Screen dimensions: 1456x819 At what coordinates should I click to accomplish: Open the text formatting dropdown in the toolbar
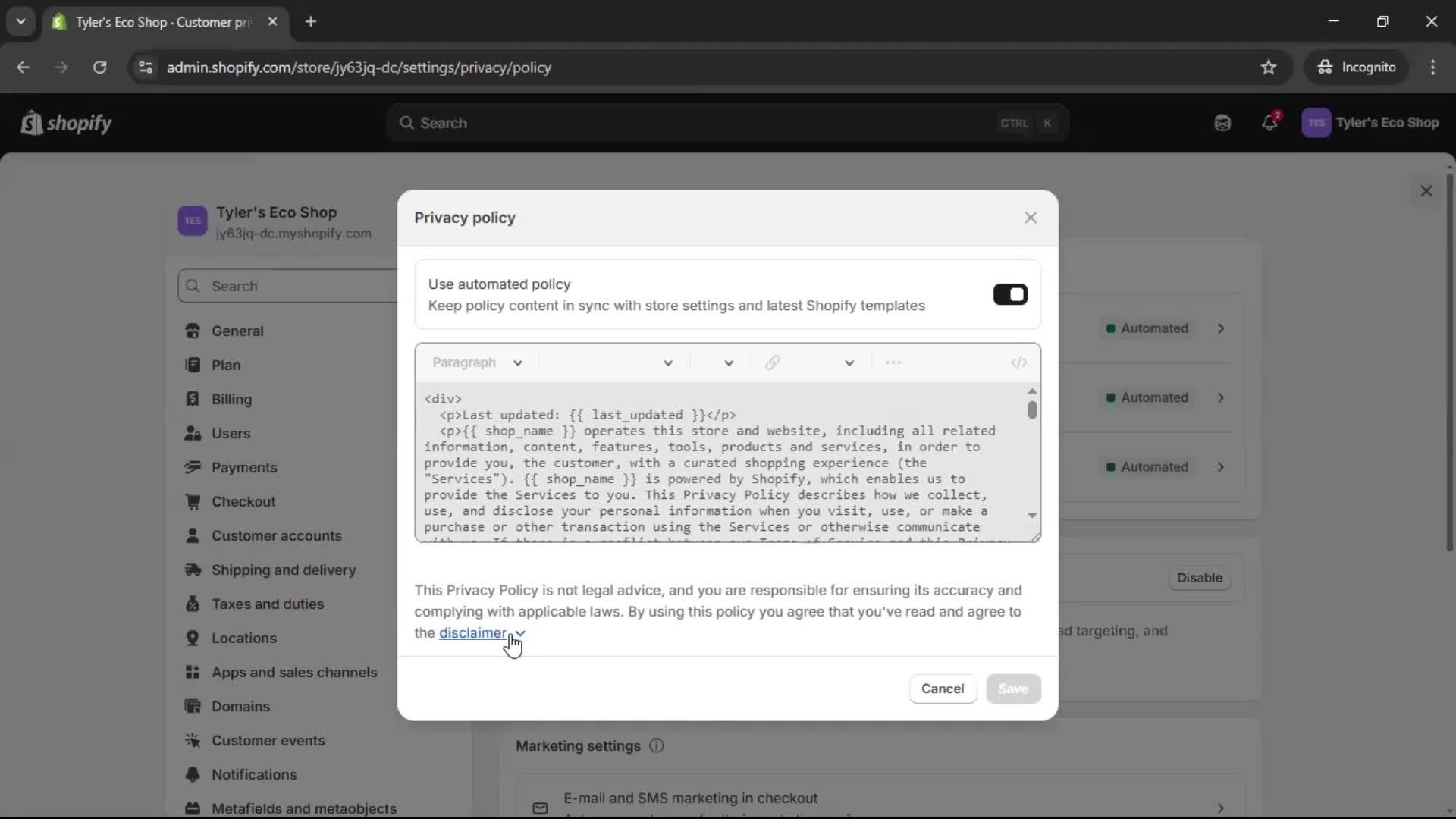point(668,362)
